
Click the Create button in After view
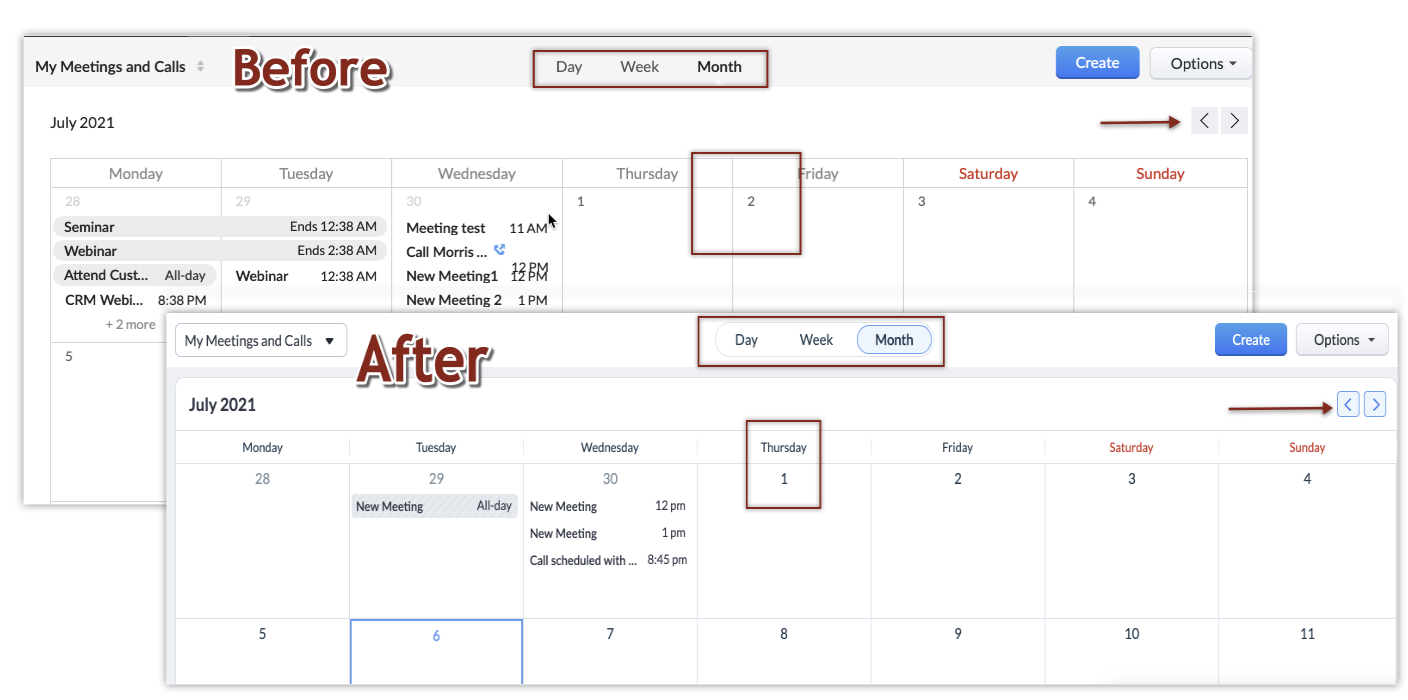tap(1250, 340)
